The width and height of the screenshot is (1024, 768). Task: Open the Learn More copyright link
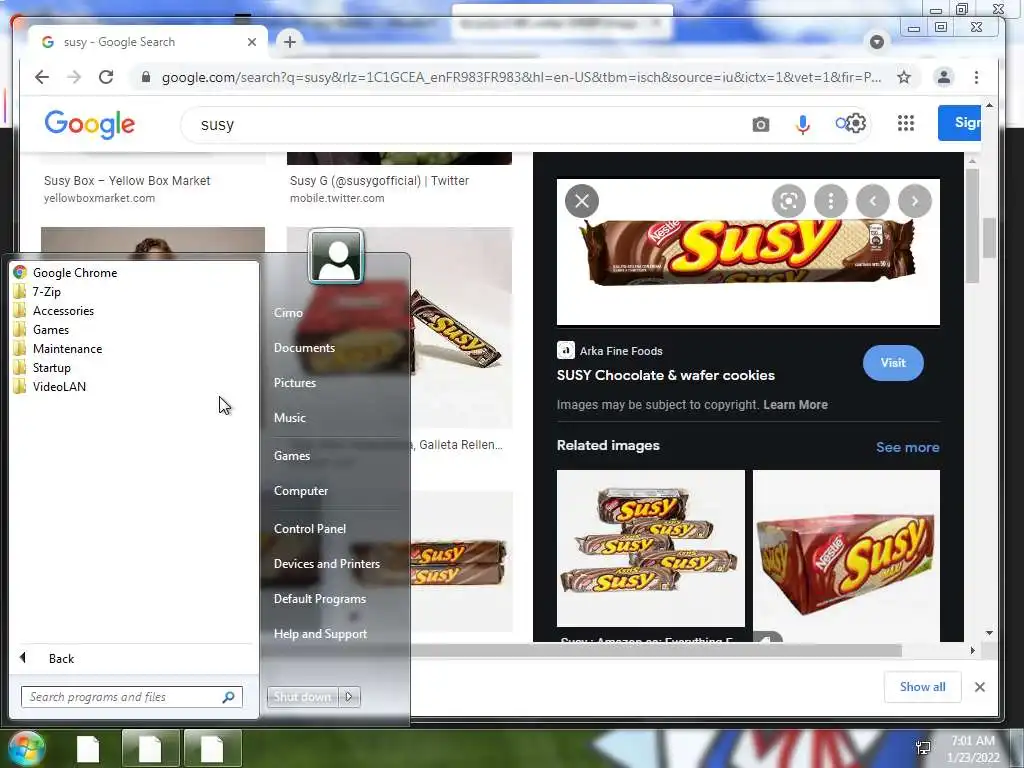click(795, 405)
